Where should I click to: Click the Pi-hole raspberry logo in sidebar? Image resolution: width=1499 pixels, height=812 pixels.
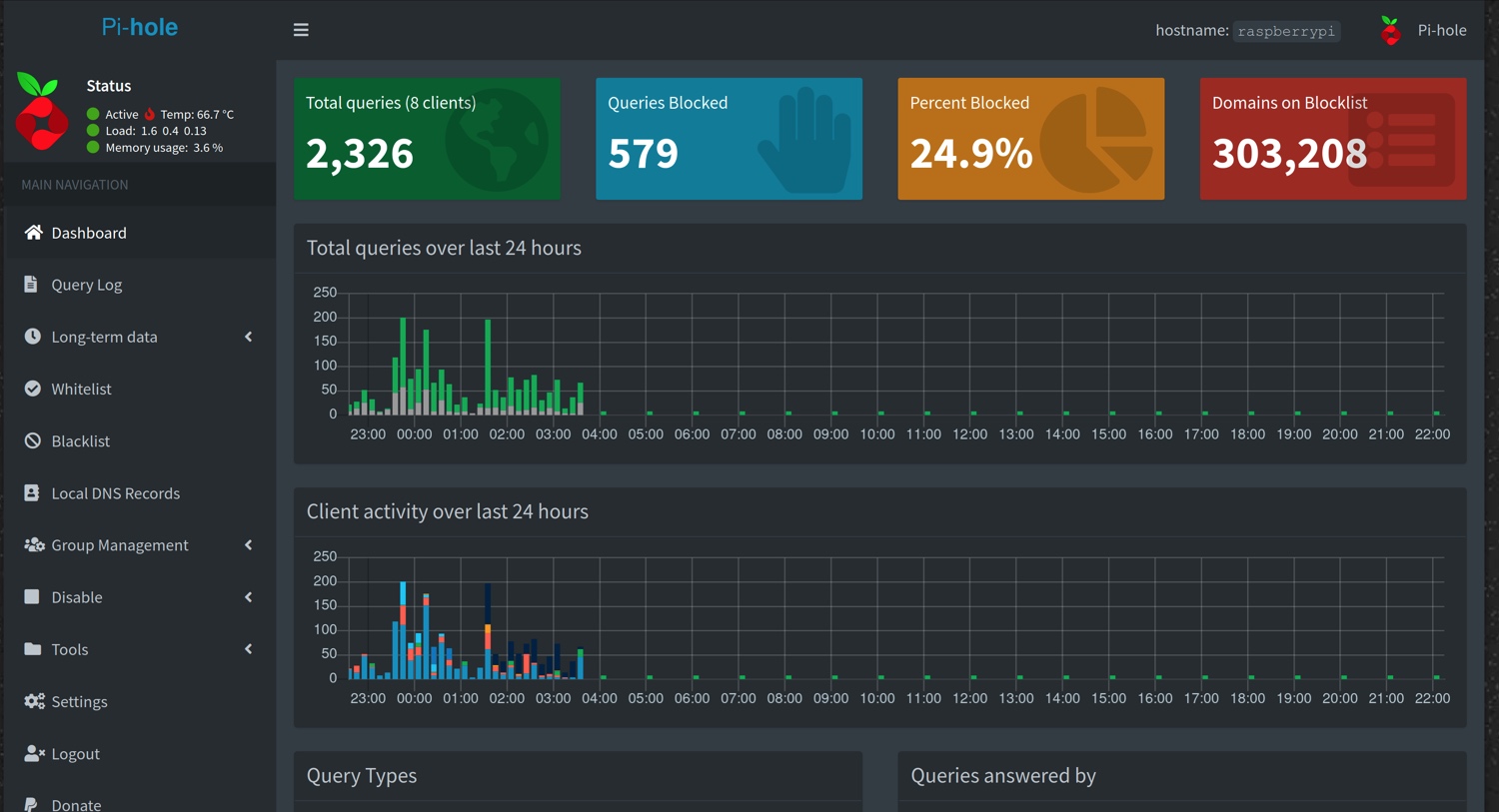tap(41, 112)
